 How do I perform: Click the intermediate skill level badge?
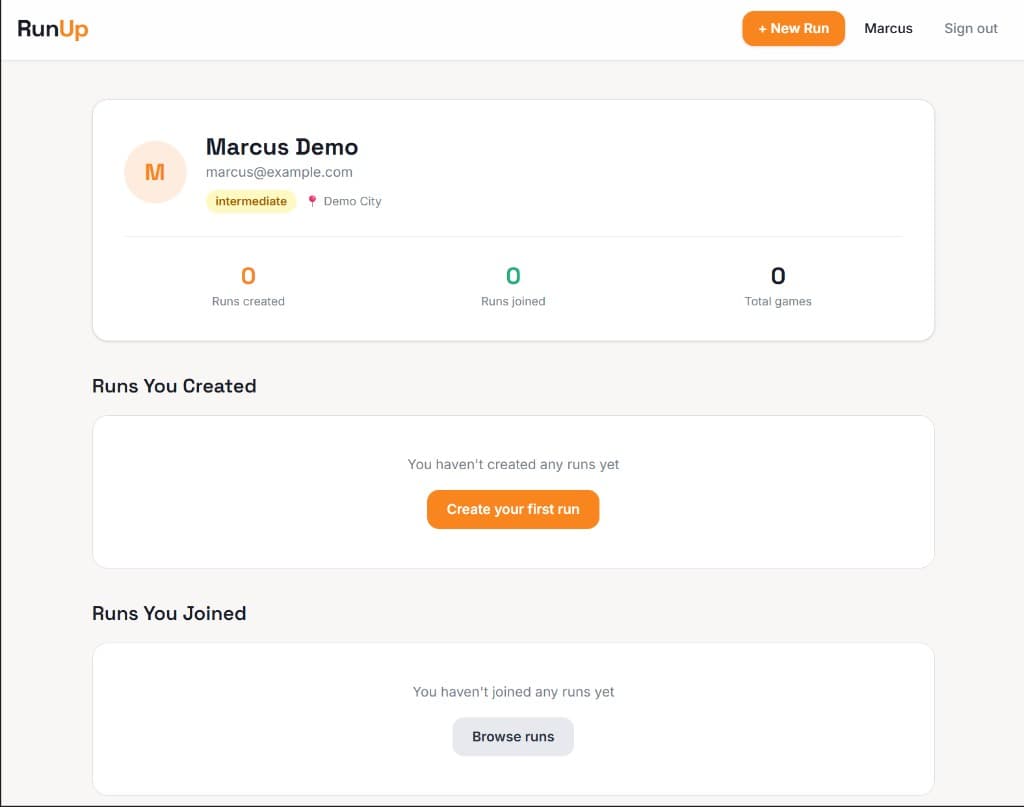click(x=250, y=201)
